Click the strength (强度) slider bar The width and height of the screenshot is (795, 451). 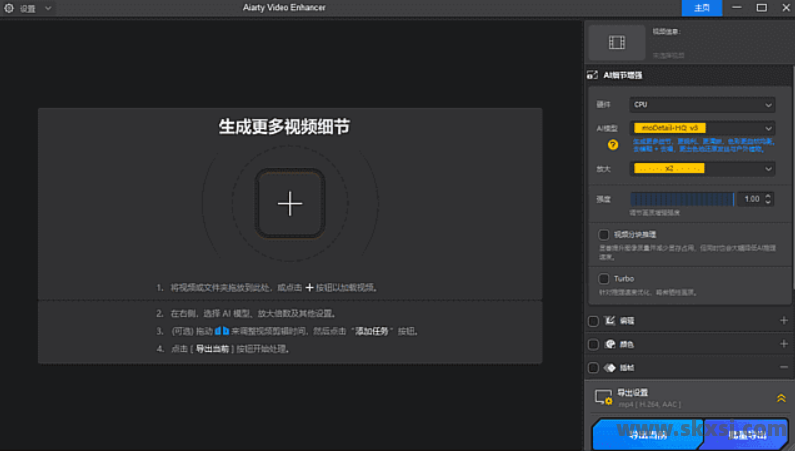(x=682, y=199)
